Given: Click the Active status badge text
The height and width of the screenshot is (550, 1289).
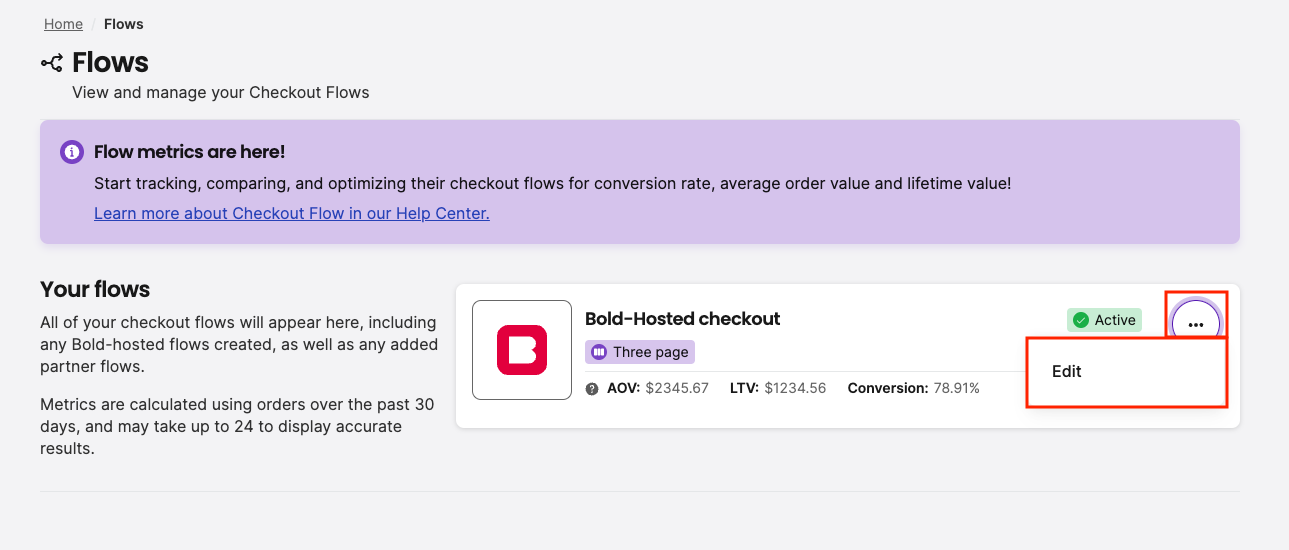Looking at the screenshot, I should (1115, 320).
